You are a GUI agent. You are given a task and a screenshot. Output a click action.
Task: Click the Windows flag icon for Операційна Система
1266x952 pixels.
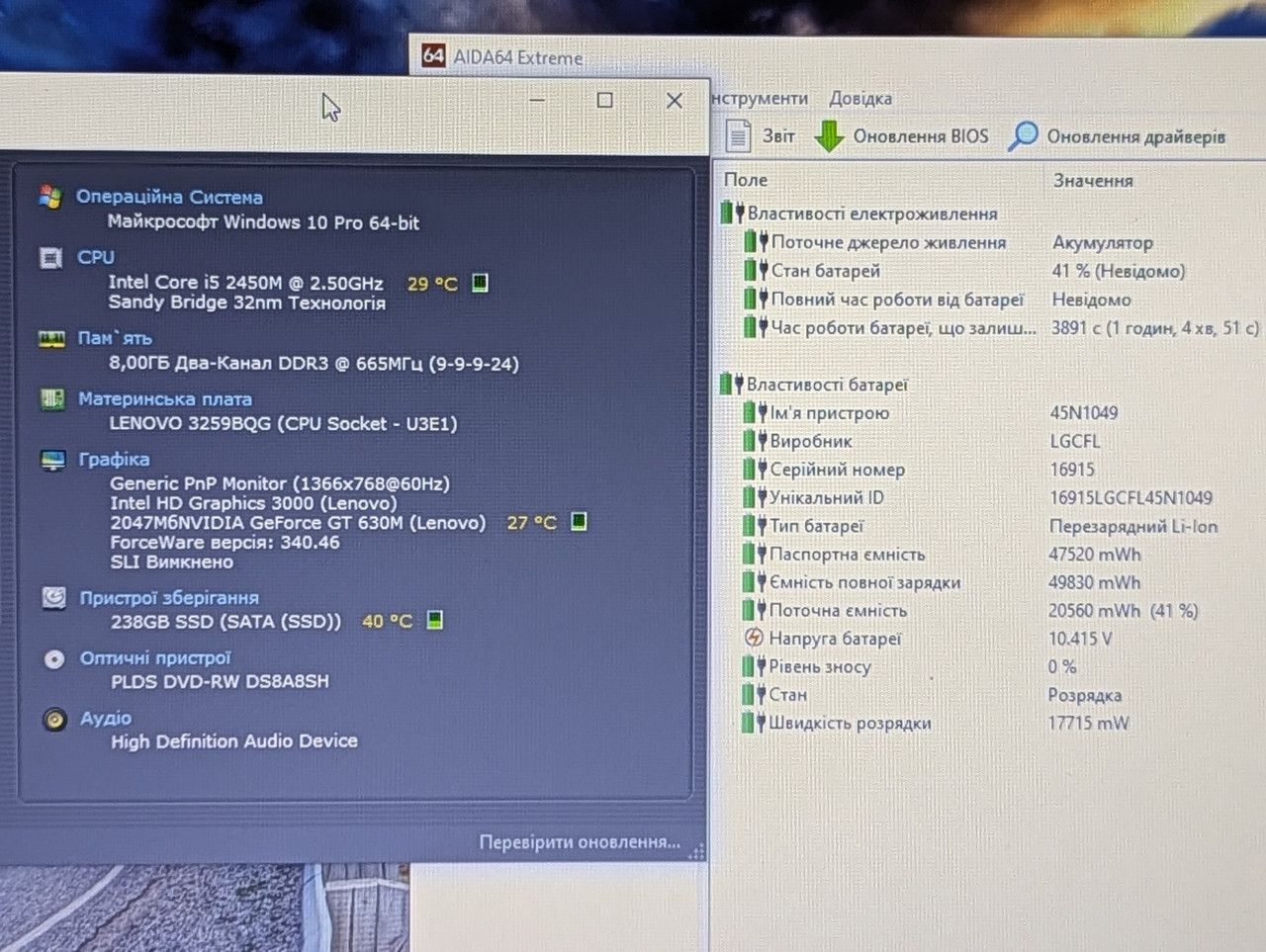click(50, 196)
